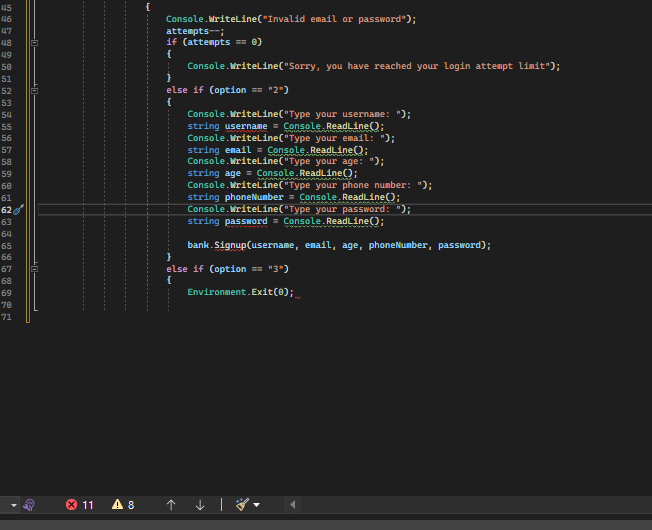Viewport: 652px width, 530px height.
Task: Open the zoom level dropdown arrow
Action: (12, 505)
